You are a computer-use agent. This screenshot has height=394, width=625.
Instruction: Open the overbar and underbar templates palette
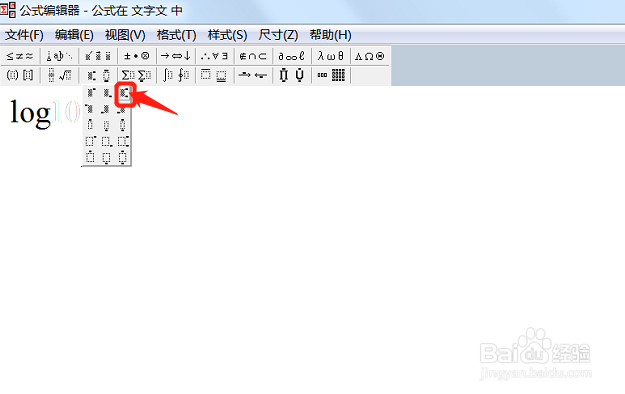pyautogui.click(x=214, y=75)
